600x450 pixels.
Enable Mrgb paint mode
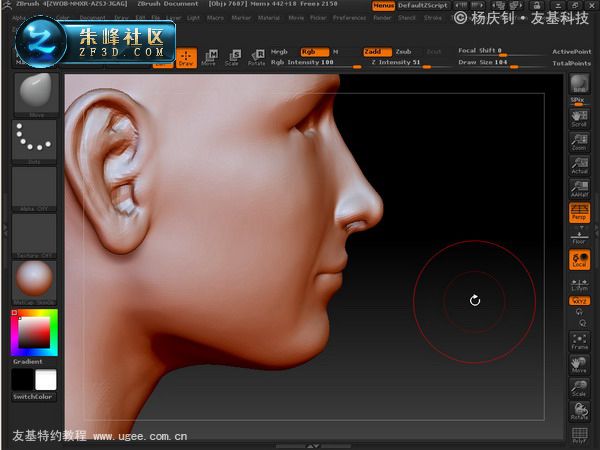279,52
